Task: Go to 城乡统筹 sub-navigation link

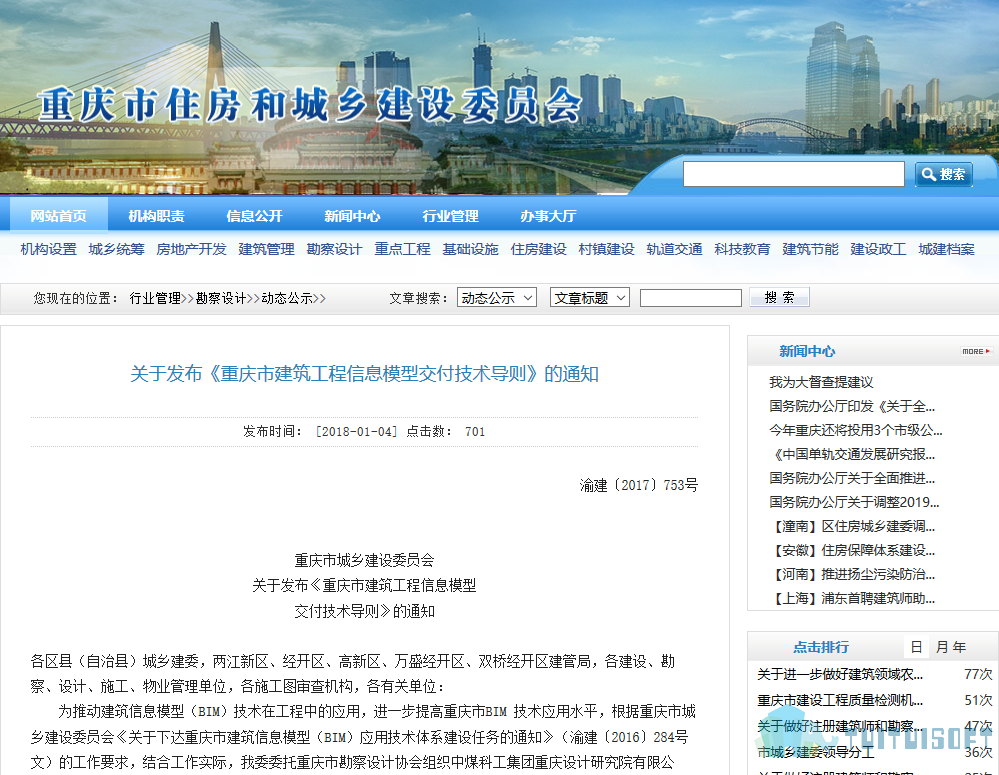Action: click(x=116, y=249)
